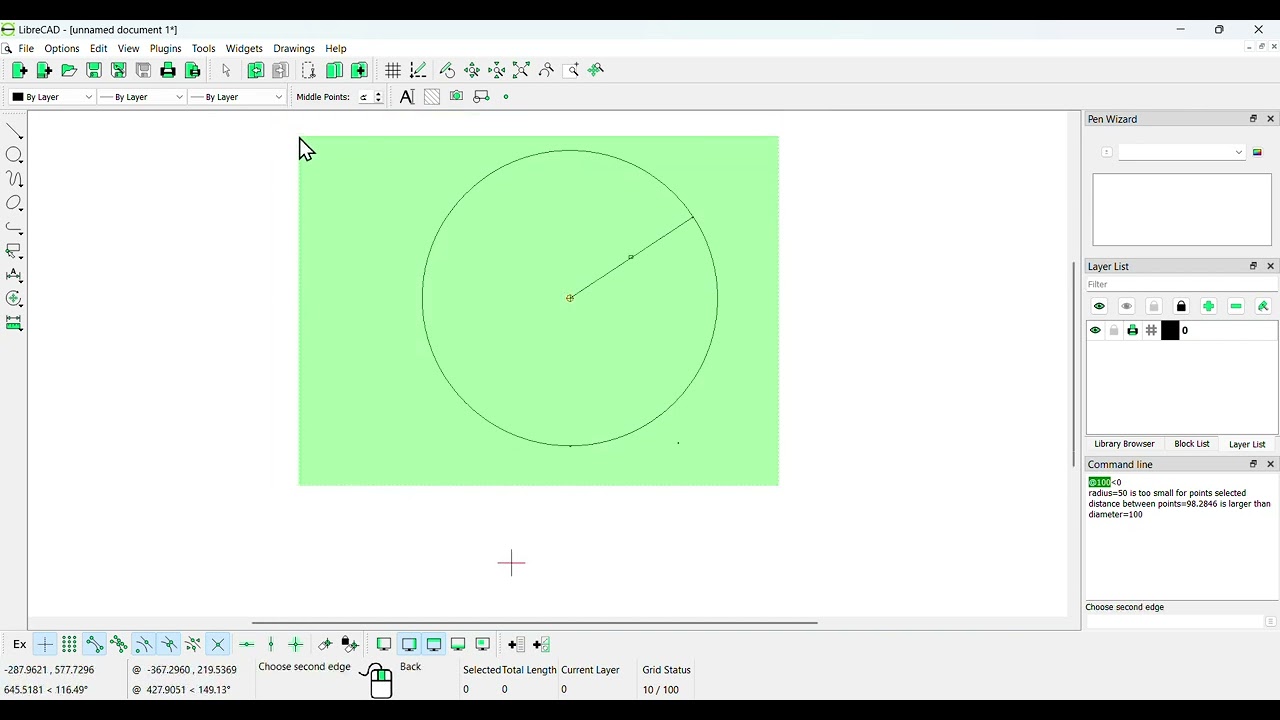Toggle Snap on Endpoints button

pyautogui.click(x=94, y=645)
